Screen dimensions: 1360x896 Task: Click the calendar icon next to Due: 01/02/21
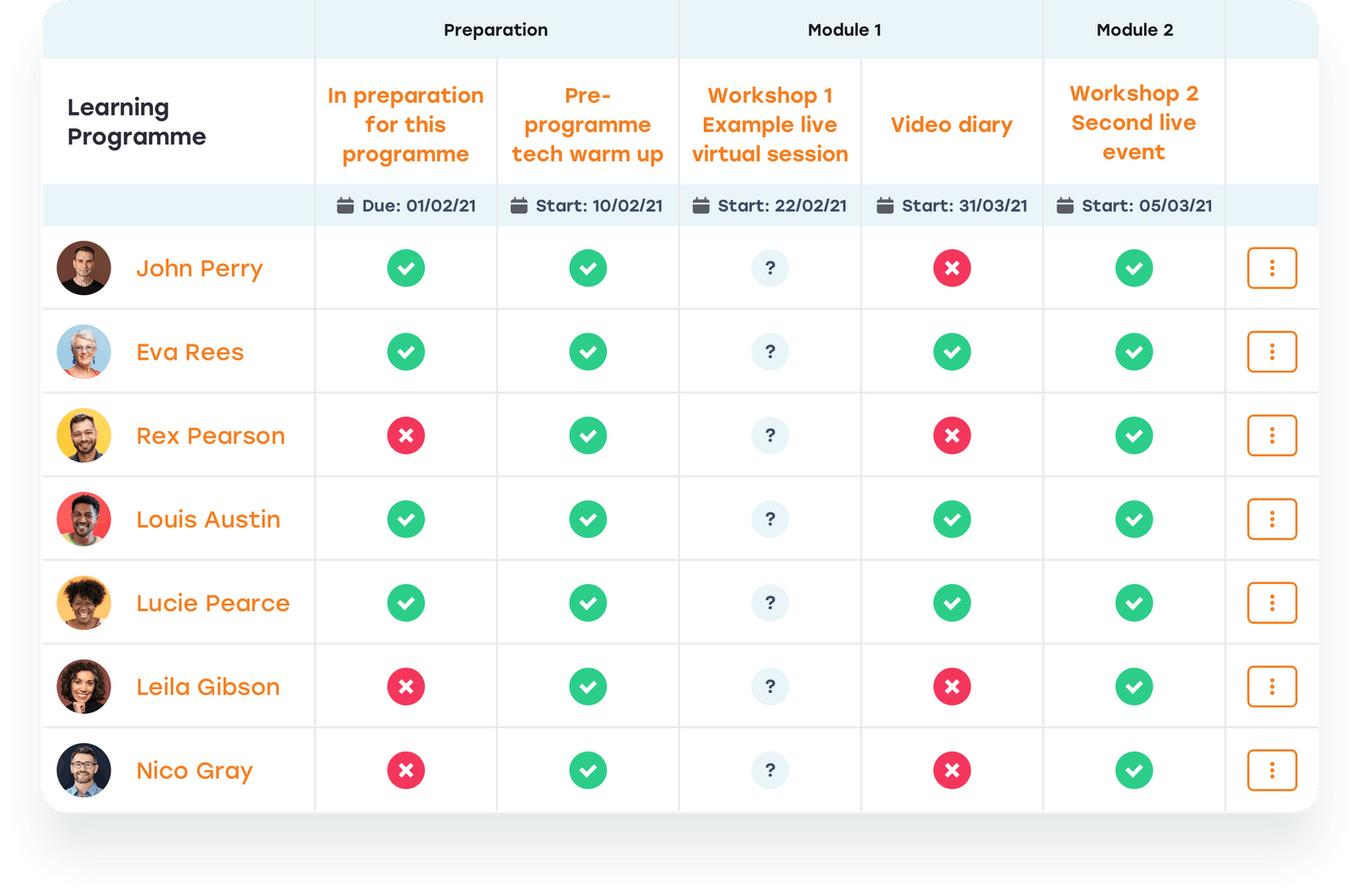click(345, 205)
